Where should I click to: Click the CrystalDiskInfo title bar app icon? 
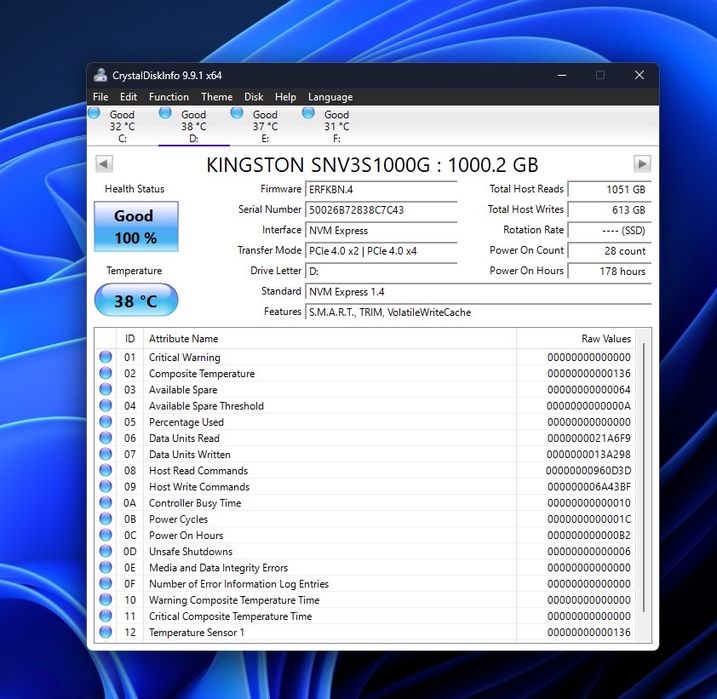tap(100, 75)
